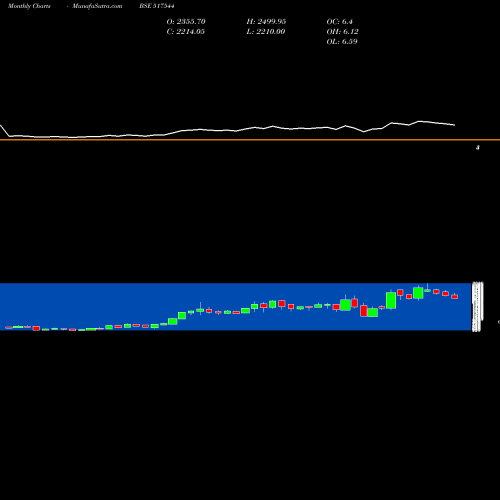Click the low price 'L: 2210.00'

[266, 31]
